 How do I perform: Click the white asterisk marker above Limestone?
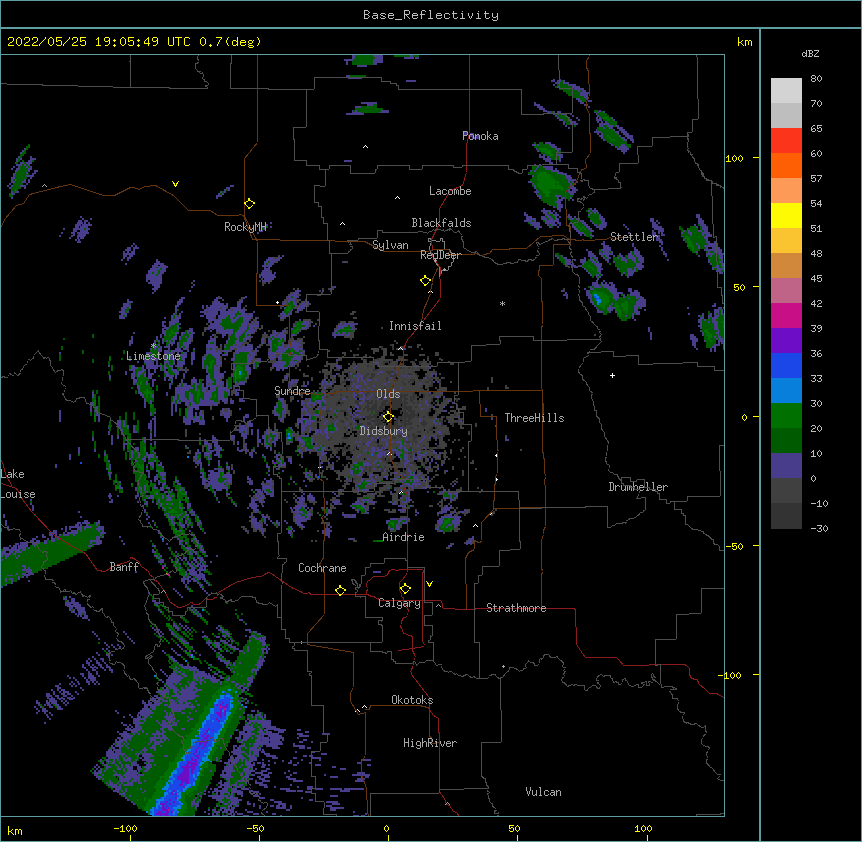point(154,346)
